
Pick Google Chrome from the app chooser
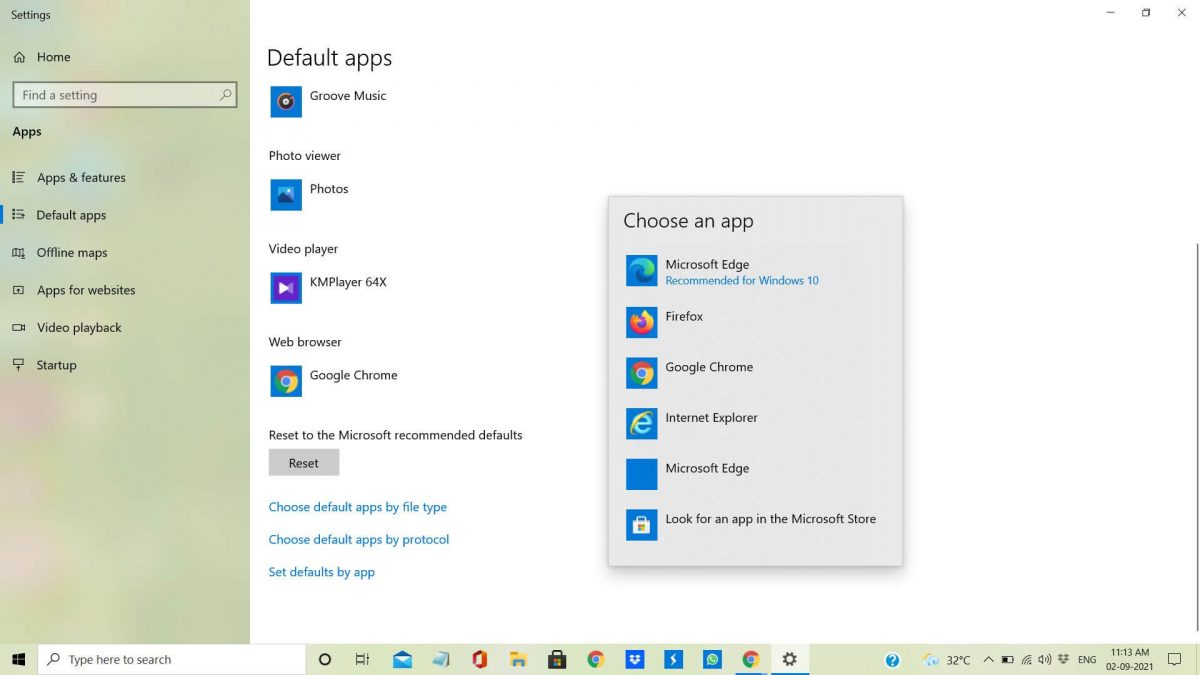click(x=709, y=372)
